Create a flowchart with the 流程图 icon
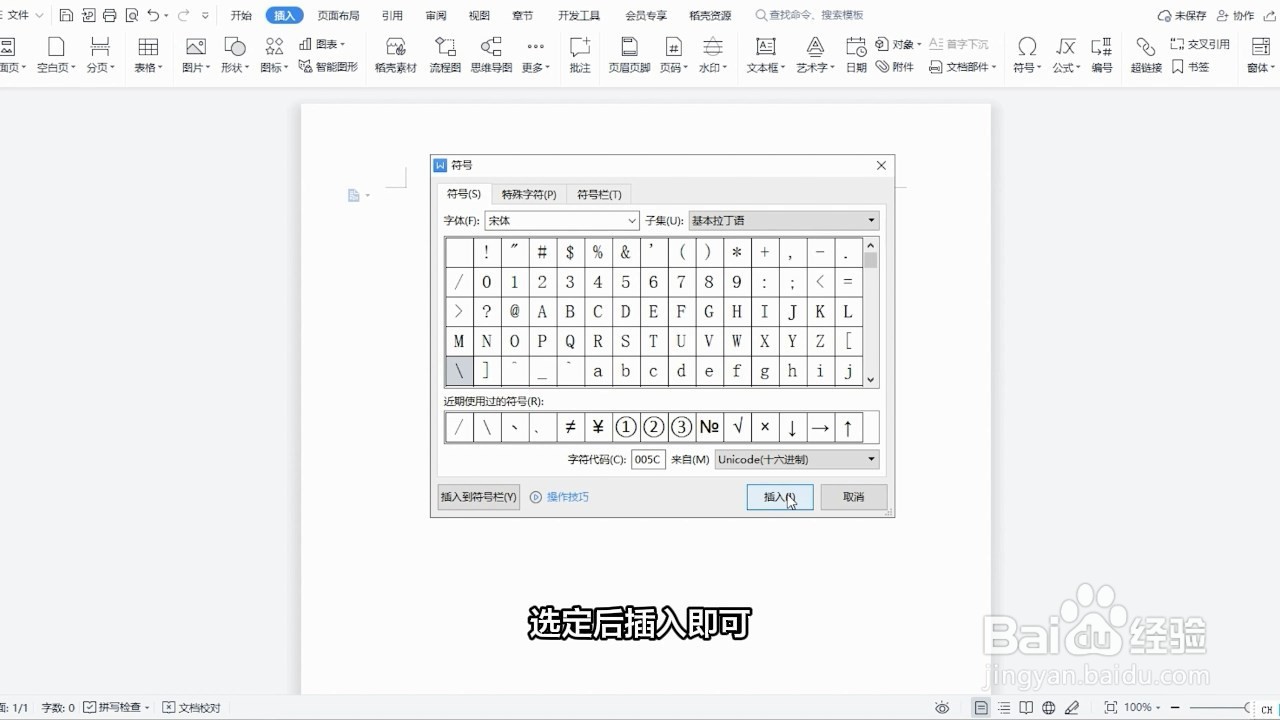Viewport: 1280px width, 720px height. [444, 54]
